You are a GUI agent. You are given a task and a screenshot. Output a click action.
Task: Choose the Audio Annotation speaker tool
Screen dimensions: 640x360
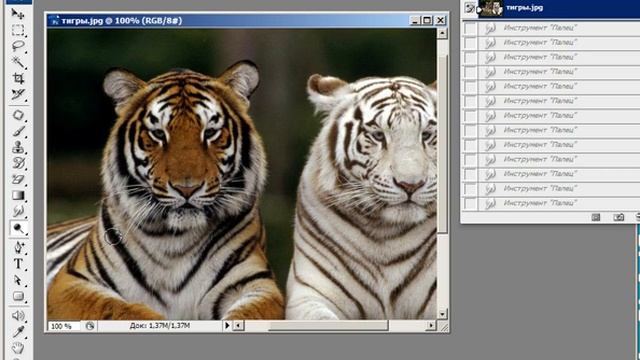(18, 316)
